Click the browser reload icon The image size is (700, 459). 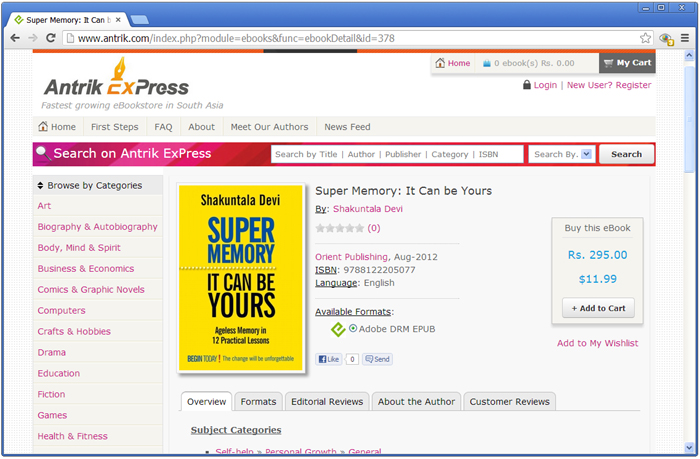coord(50,38)
